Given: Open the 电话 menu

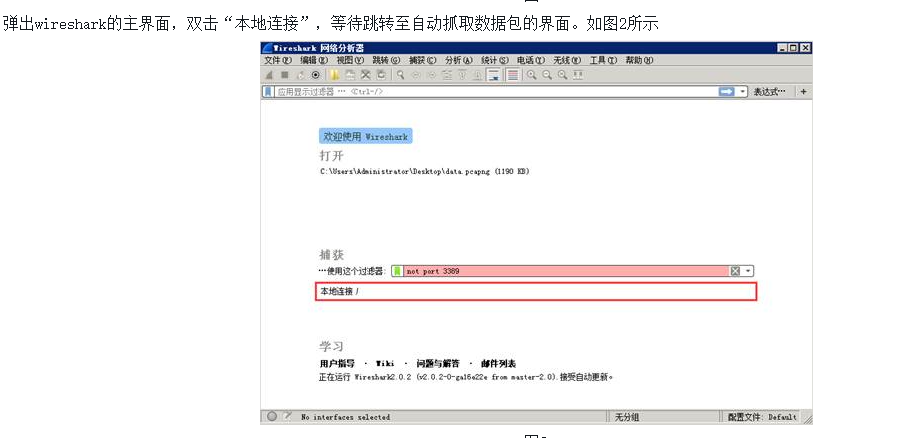Looking at the screenshot, I should click(x=531, y=60).
